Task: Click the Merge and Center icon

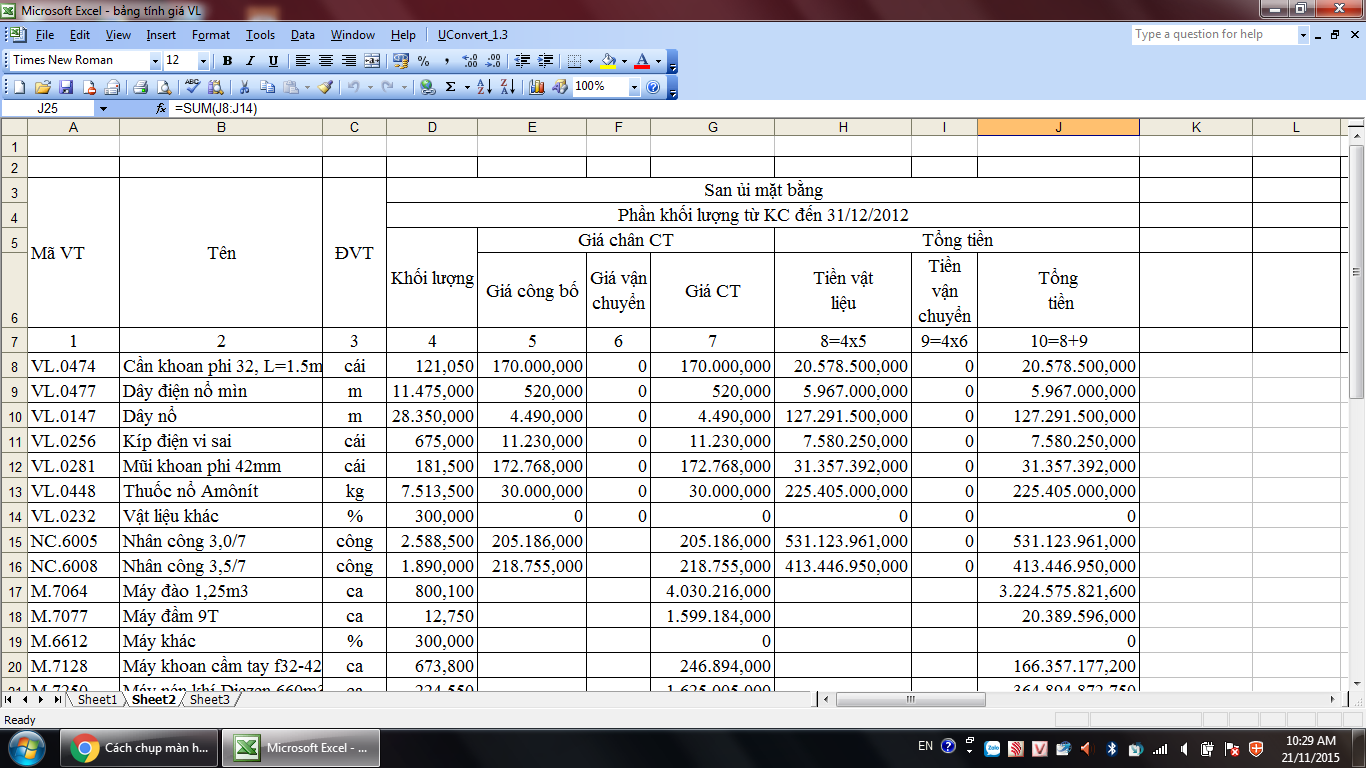Action: coord(372,61)
